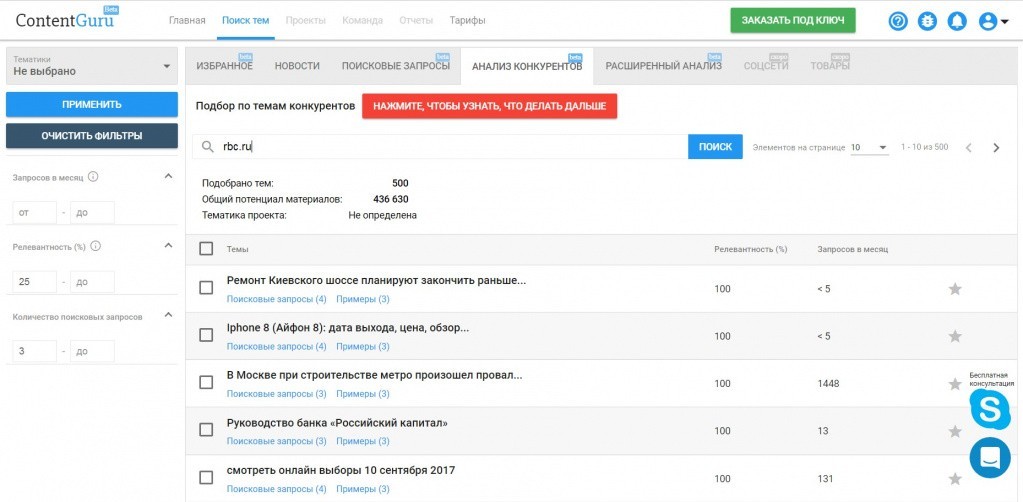The image size is (1023, 502).
Task: Open Skype free consultation button
Action: pyautogui.click(x=989, y=408)
